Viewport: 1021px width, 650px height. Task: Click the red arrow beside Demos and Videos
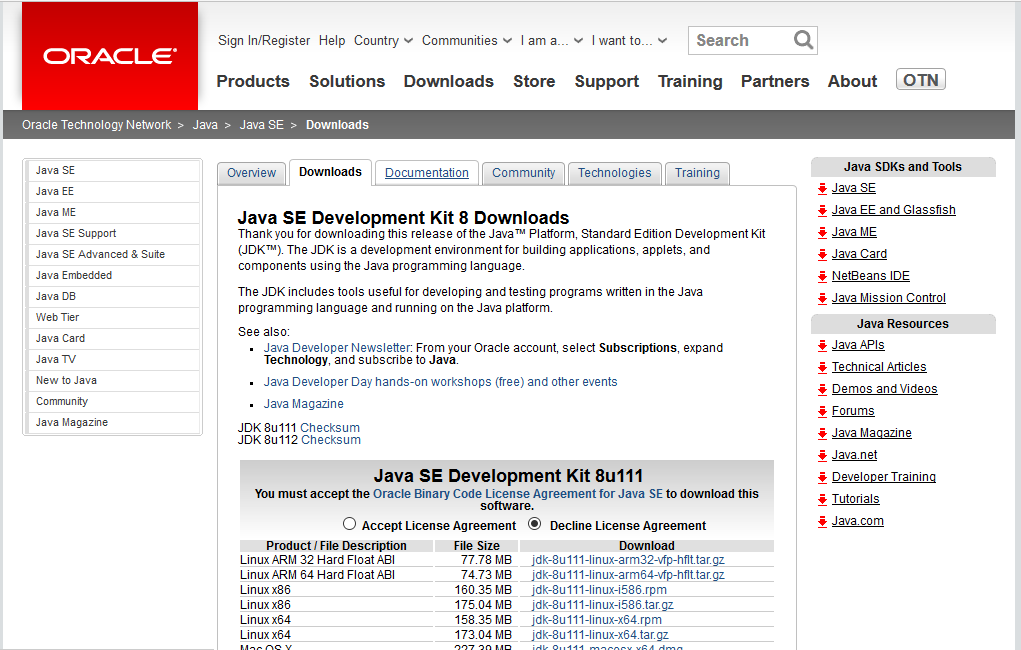(x=822, y=390)
